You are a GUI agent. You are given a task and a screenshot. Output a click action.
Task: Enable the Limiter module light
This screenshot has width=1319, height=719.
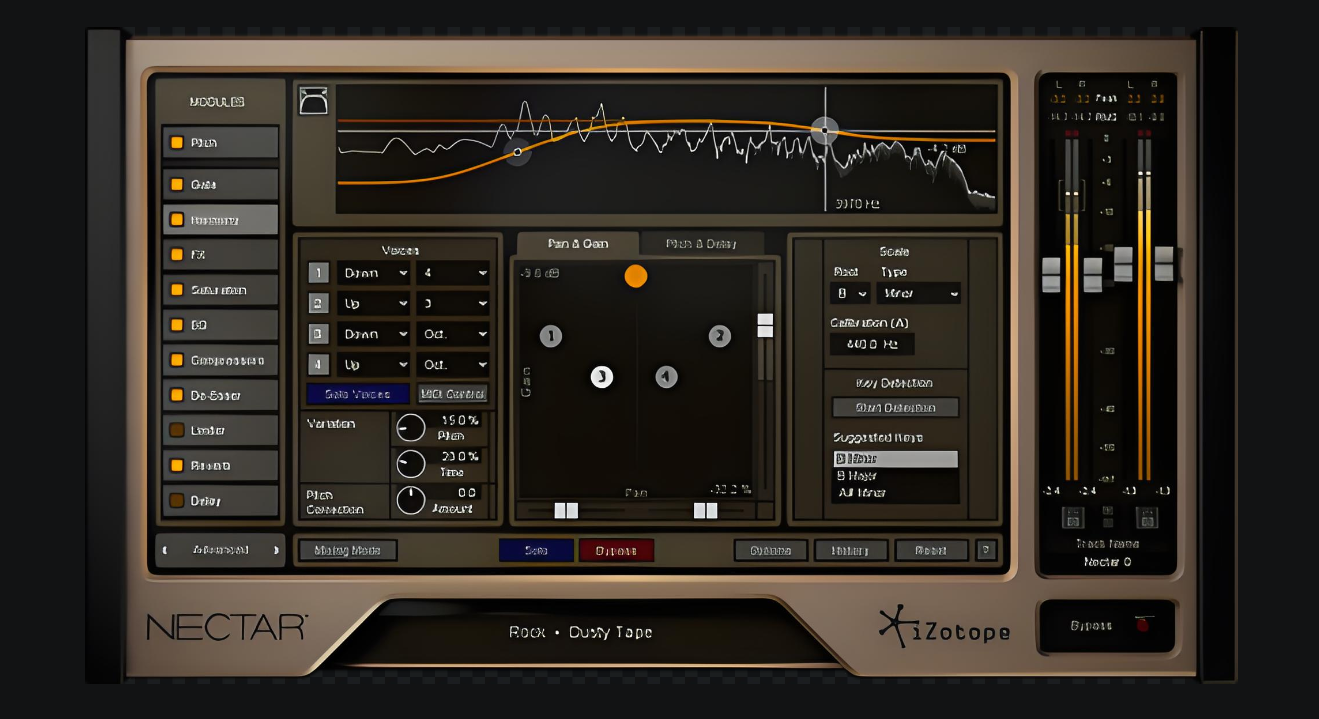coord(177,430)
